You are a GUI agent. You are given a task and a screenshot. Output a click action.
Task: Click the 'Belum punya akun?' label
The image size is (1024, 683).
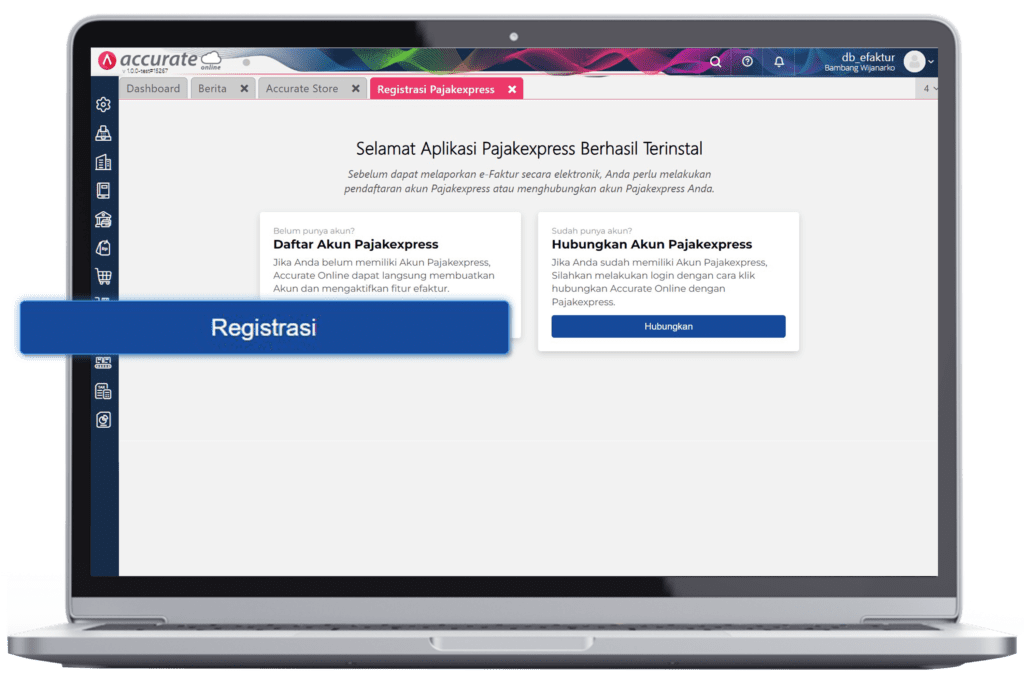click(x=313, y=230)
